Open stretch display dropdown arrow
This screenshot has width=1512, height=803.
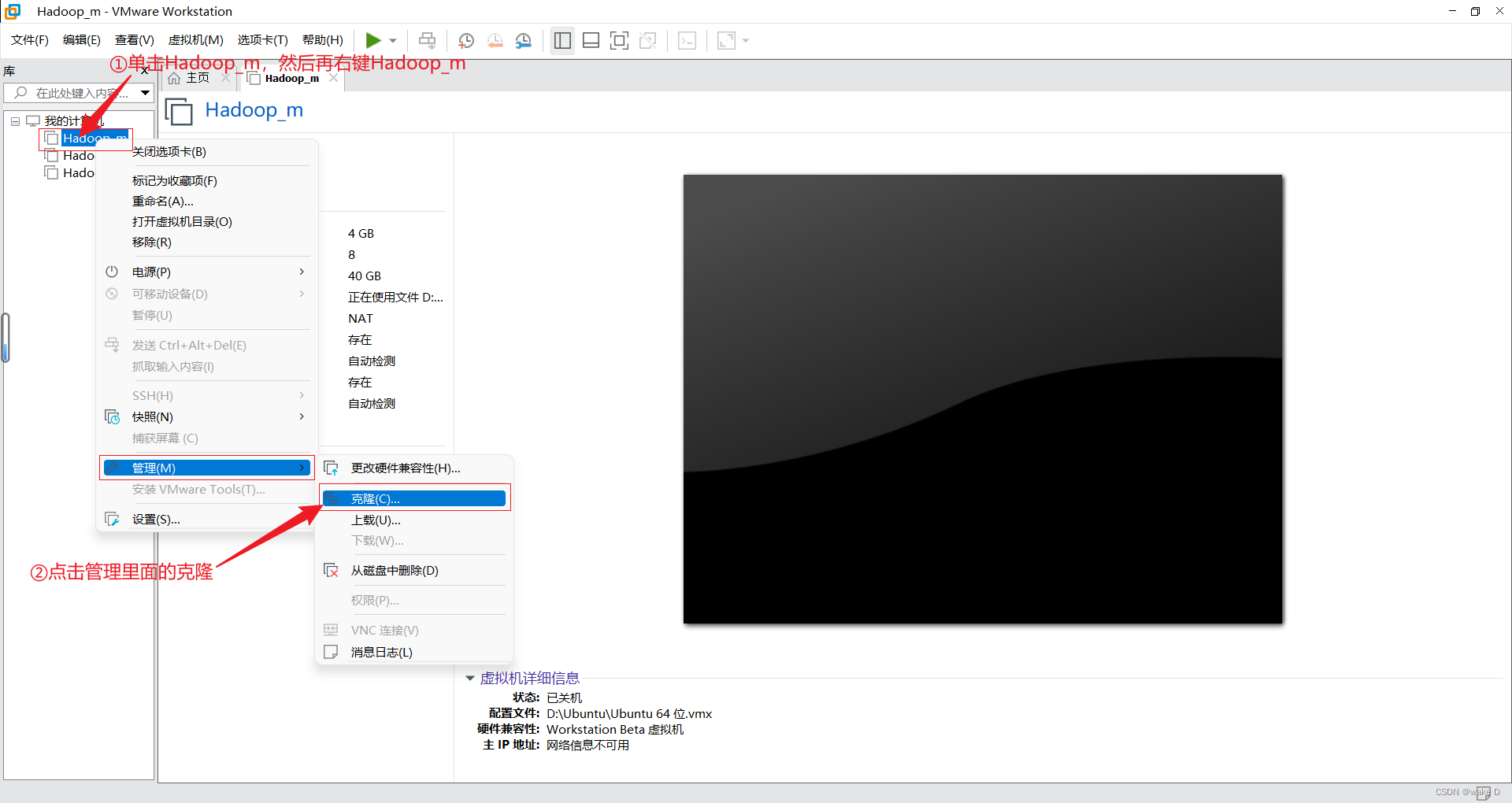[x=746, y=40]
